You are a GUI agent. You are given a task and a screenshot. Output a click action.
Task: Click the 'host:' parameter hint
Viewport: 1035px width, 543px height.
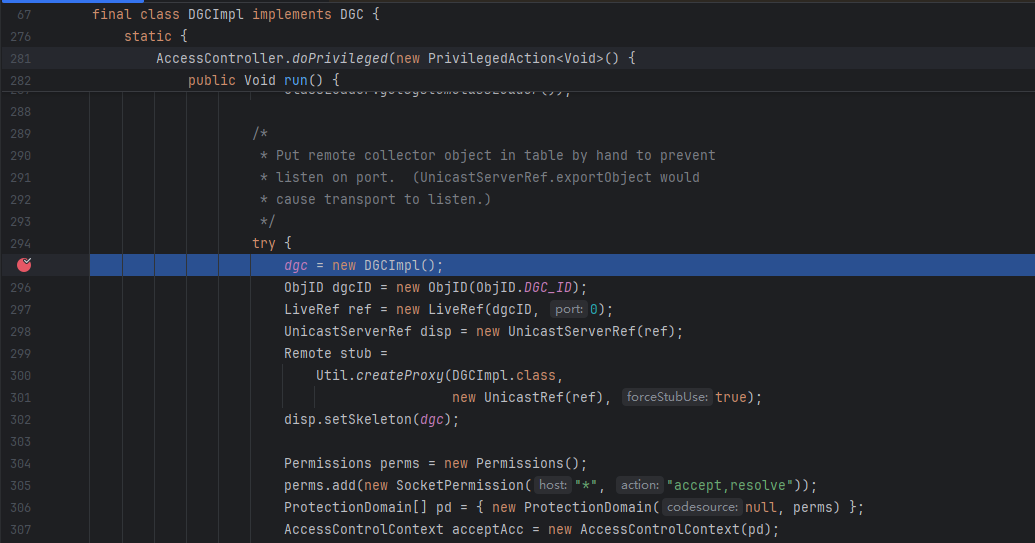pyautogui.click(x=552, y=486)
